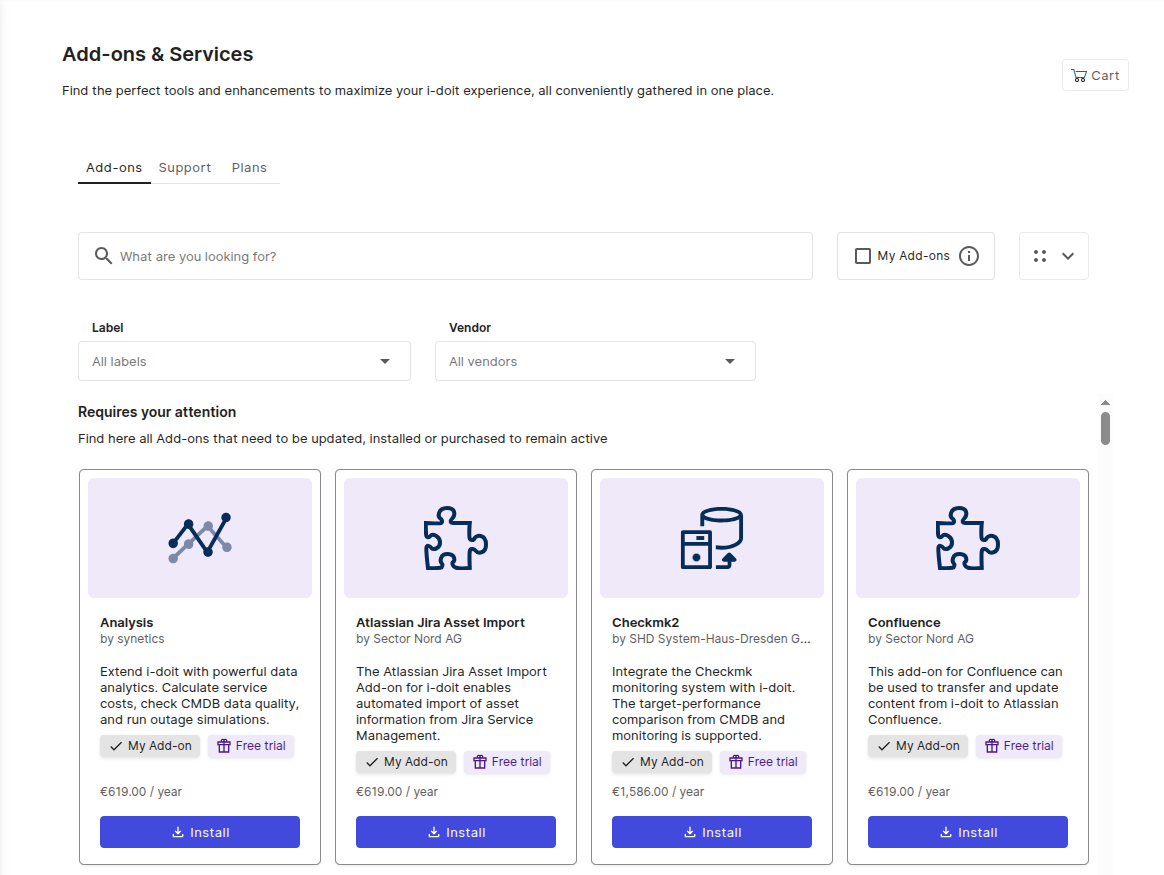Click the Checkmk2 server database icon
Image resolution: width=1164 pixels, height=875 pixels.
click(712, 538)
